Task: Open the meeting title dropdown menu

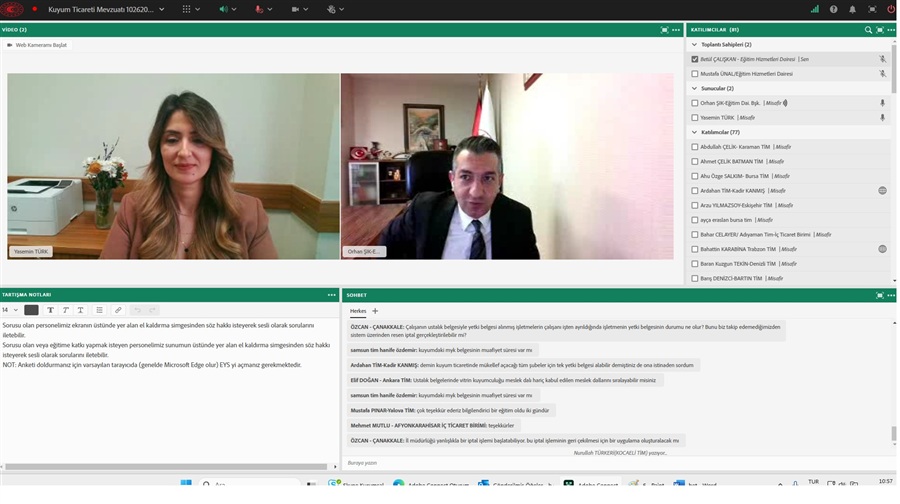Action: pos(163,9)
